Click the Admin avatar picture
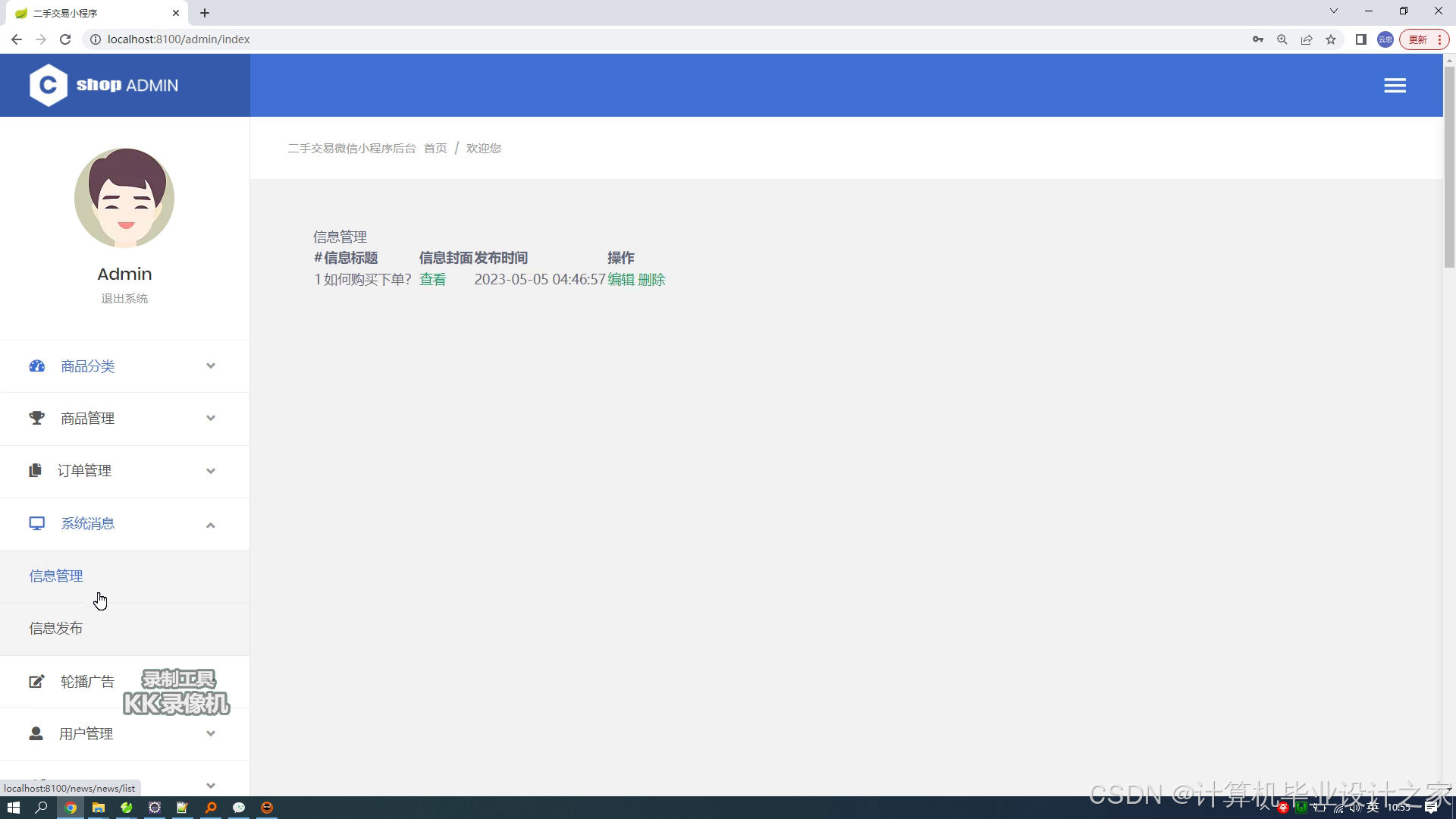Image resolution: width=1456 pixels, height=819 pixels. (124, 198)
